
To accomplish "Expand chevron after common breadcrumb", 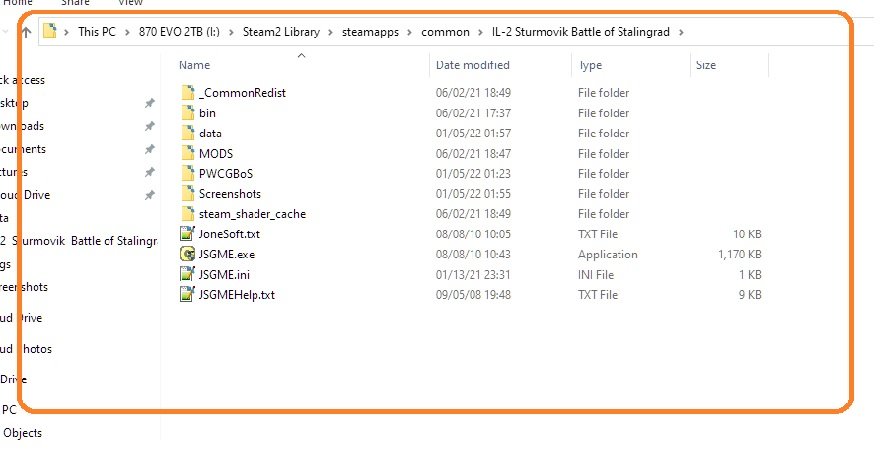I will 481,32.
